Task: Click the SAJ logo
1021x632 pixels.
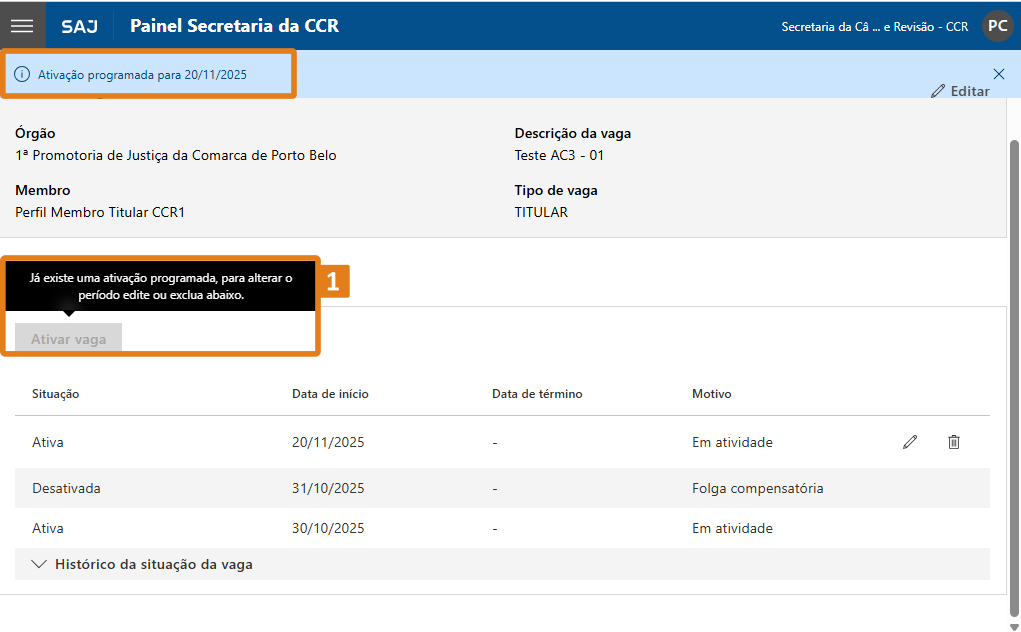Action: 79,26
